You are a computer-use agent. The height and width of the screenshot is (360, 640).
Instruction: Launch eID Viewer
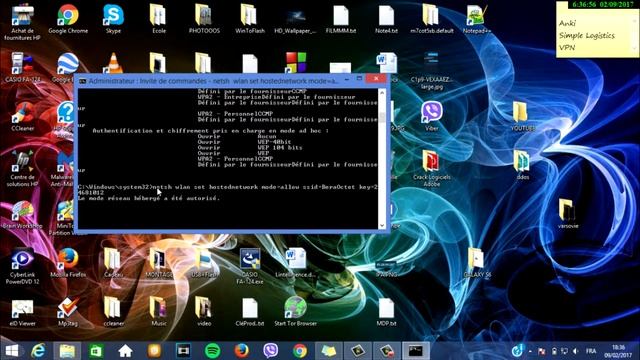point(22,311)
